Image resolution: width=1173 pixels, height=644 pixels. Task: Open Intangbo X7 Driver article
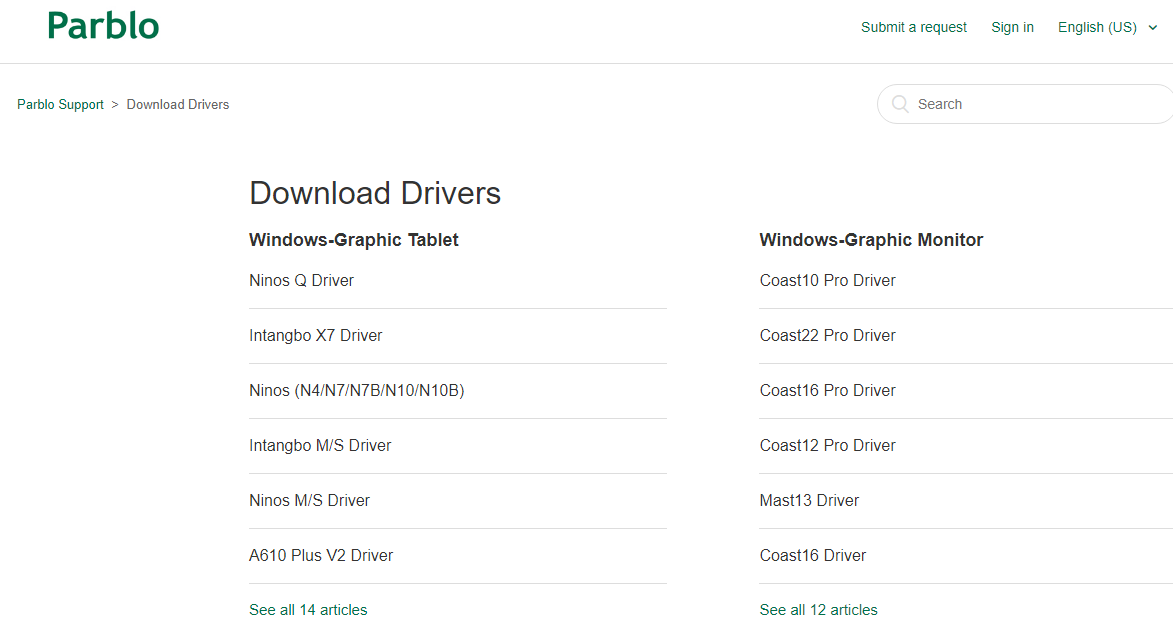[x=316, y=335]
